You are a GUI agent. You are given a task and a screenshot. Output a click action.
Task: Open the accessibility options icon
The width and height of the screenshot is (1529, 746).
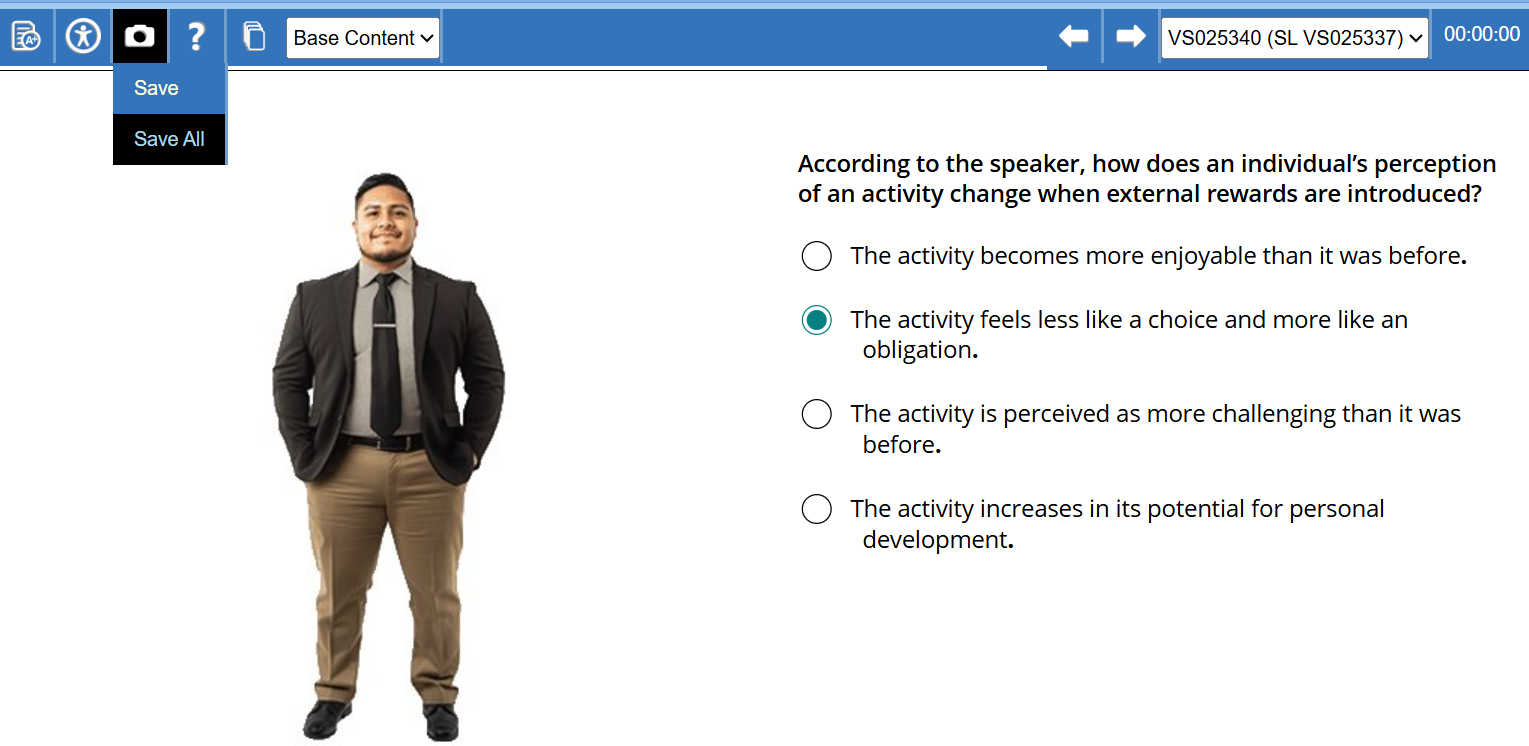83,37
